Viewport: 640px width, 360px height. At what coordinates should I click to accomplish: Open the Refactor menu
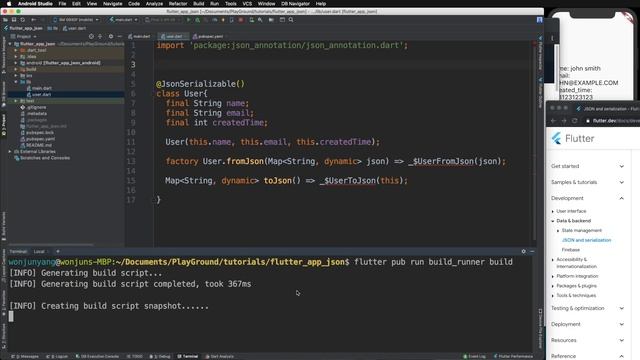pyautogui.click(x=178, y=4)
